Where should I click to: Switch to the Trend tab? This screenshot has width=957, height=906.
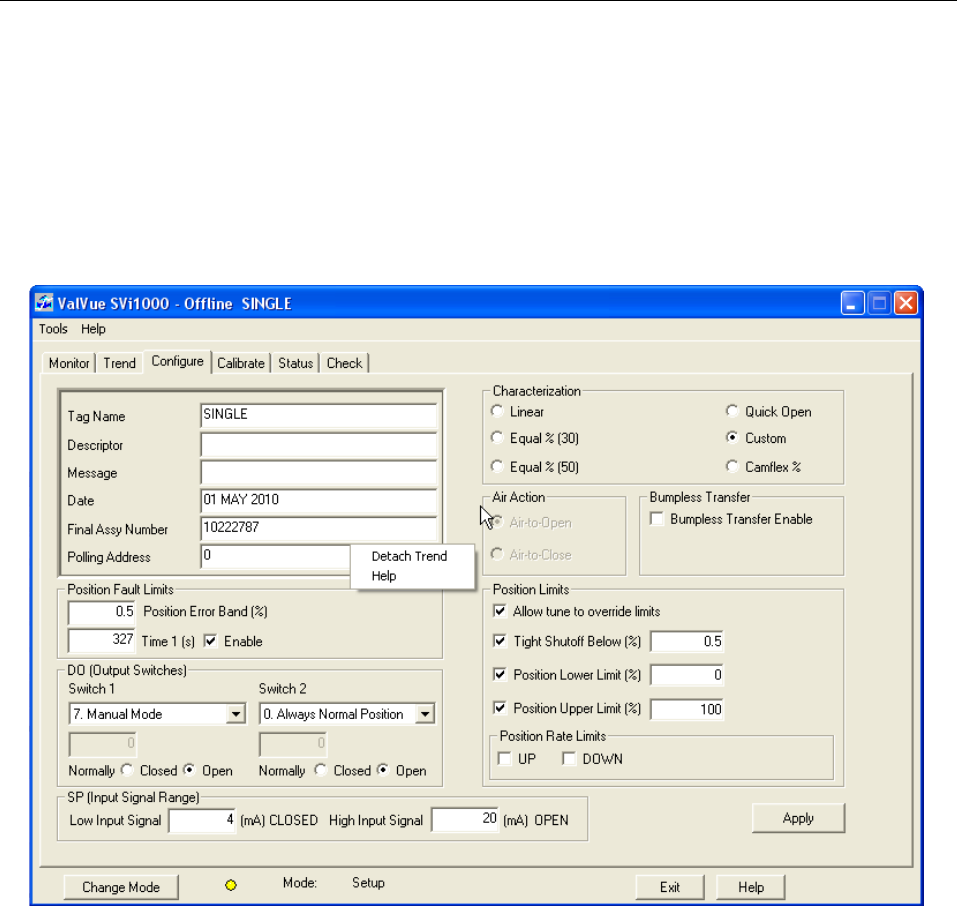[x=120, y=363]
